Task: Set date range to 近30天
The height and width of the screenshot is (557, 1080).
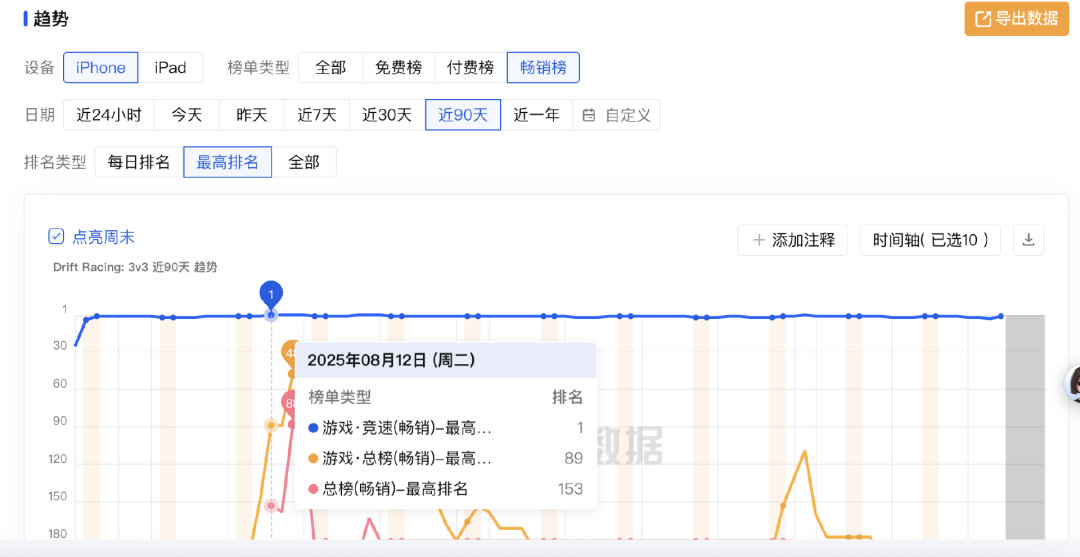Action: click(387, 115)
